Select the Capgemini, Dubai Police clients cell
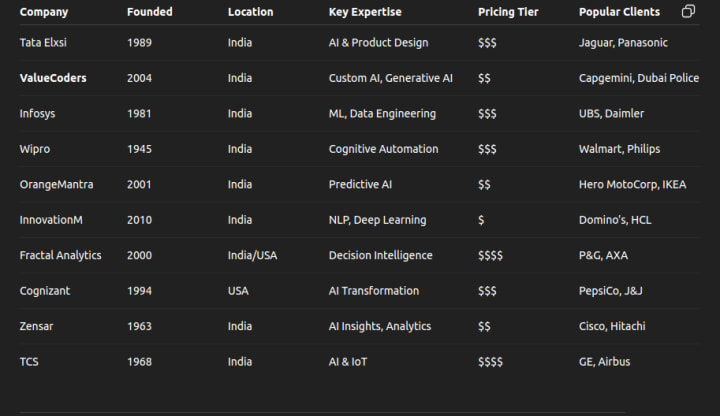The image size is (720, 416). point(639,78)
